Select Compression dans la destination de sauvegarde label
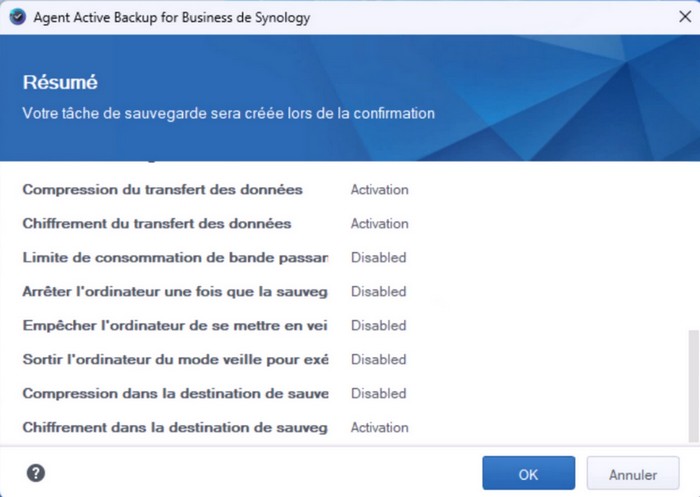 [x=175, y=394]
